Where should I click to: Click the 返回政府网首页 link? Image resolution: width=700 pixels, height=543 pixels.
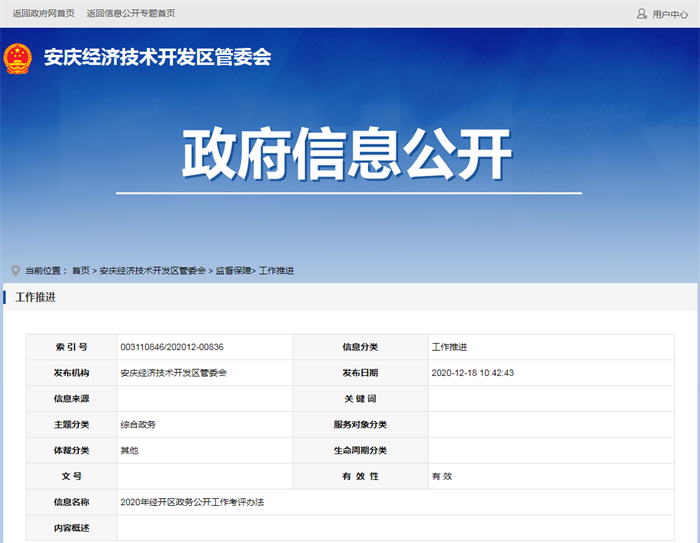[x=43, y=14]
